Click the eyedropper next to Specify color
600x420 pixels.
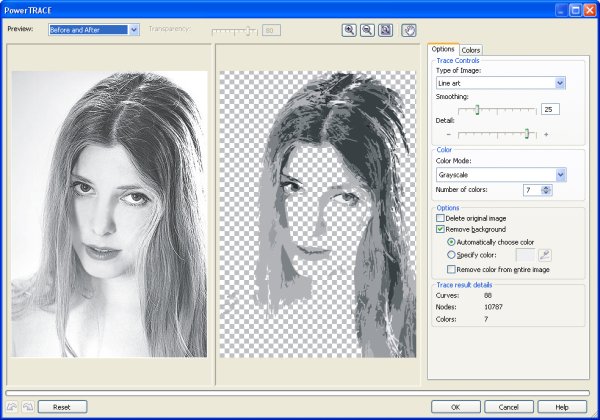click(x=545, y=255)
